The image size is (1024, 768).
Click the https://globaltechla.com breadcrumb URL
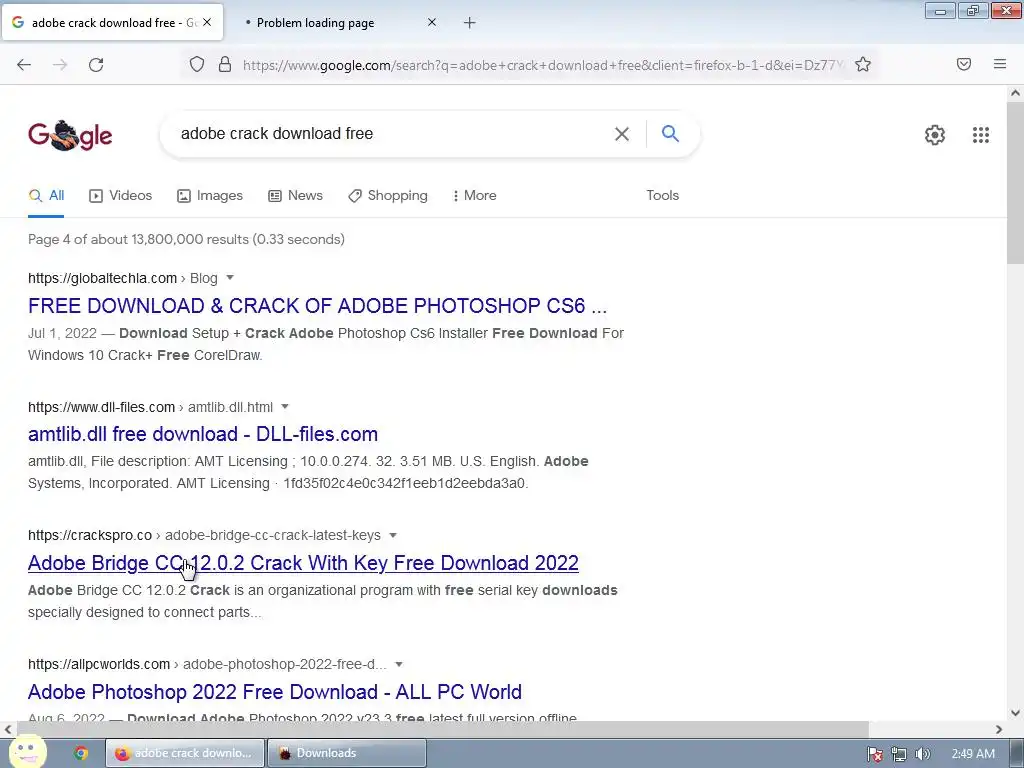(x=103, y=278)
